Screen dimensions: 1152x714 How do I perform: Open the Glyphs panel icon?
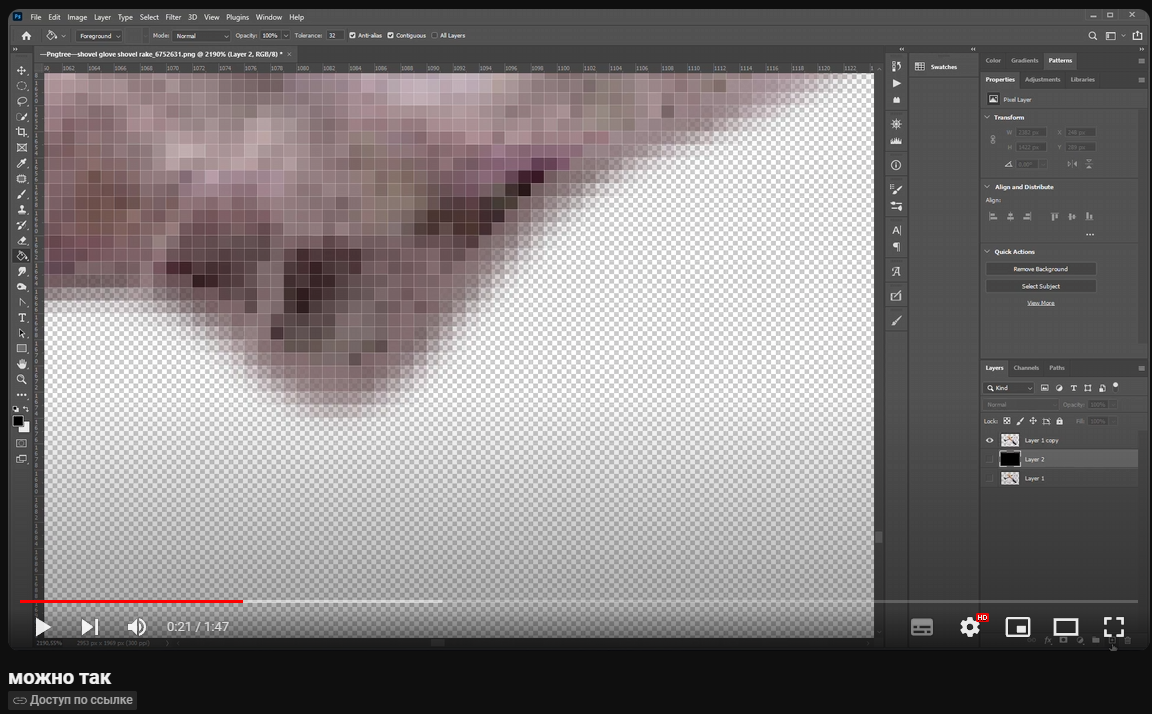tap(896, 271)
